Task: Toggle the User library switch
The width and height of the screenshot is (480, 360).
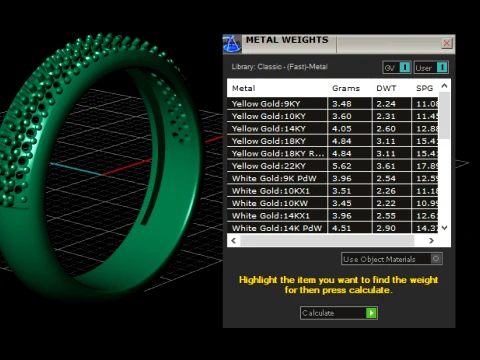Action: pyautogui.click(x=431, y=68)
